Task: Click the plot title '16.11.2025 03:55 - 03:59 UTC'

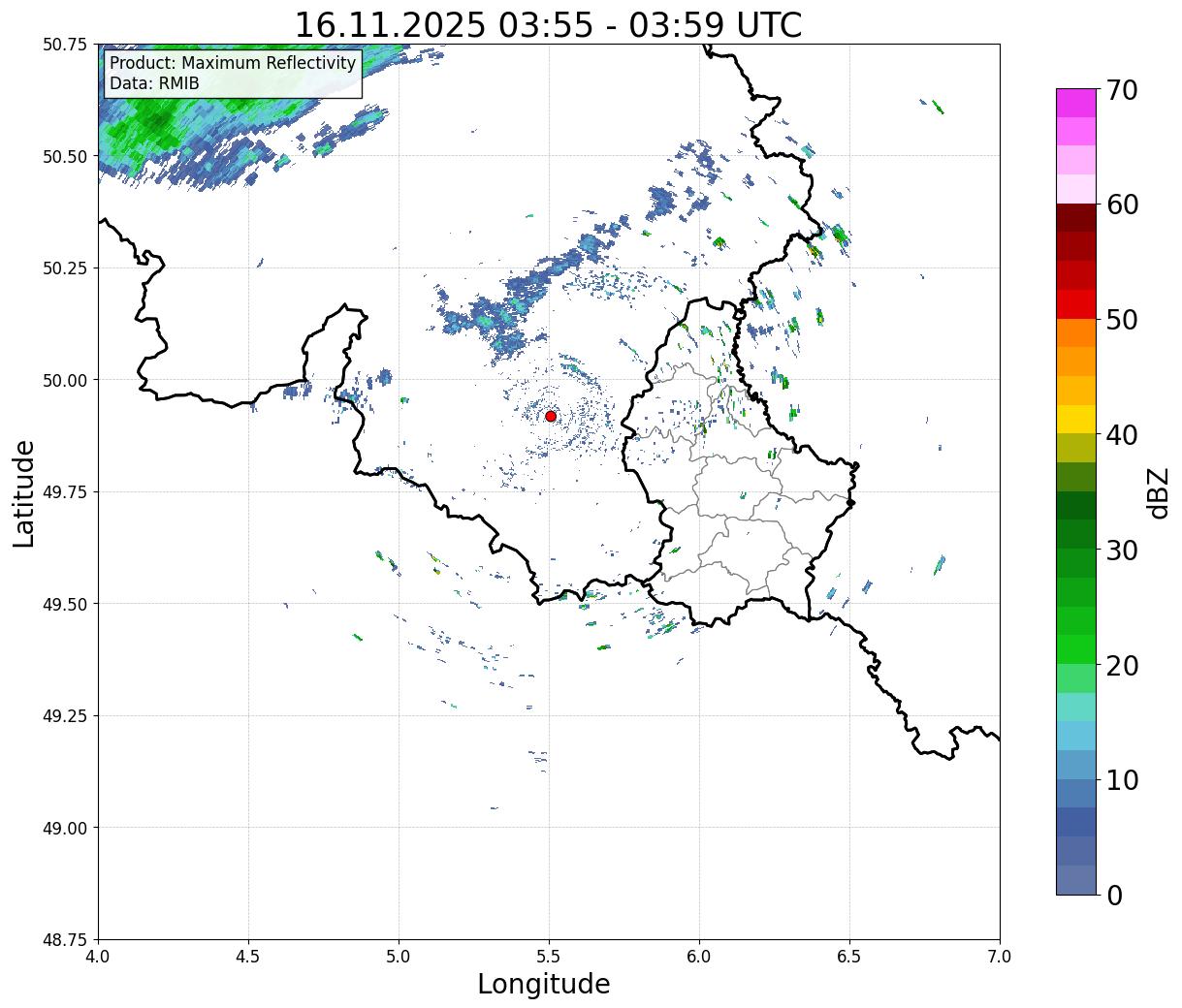Action: pos(548,25)
